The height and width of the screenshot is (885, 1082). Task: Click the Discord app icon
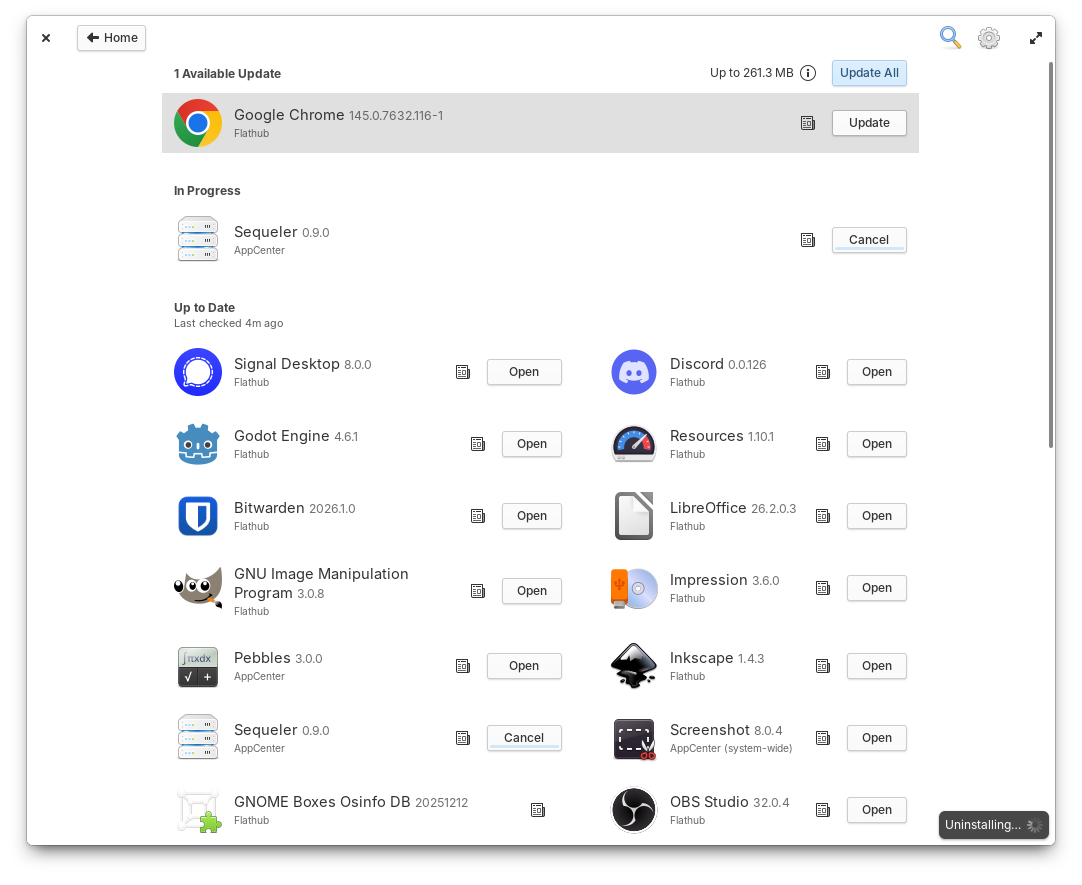633,371
